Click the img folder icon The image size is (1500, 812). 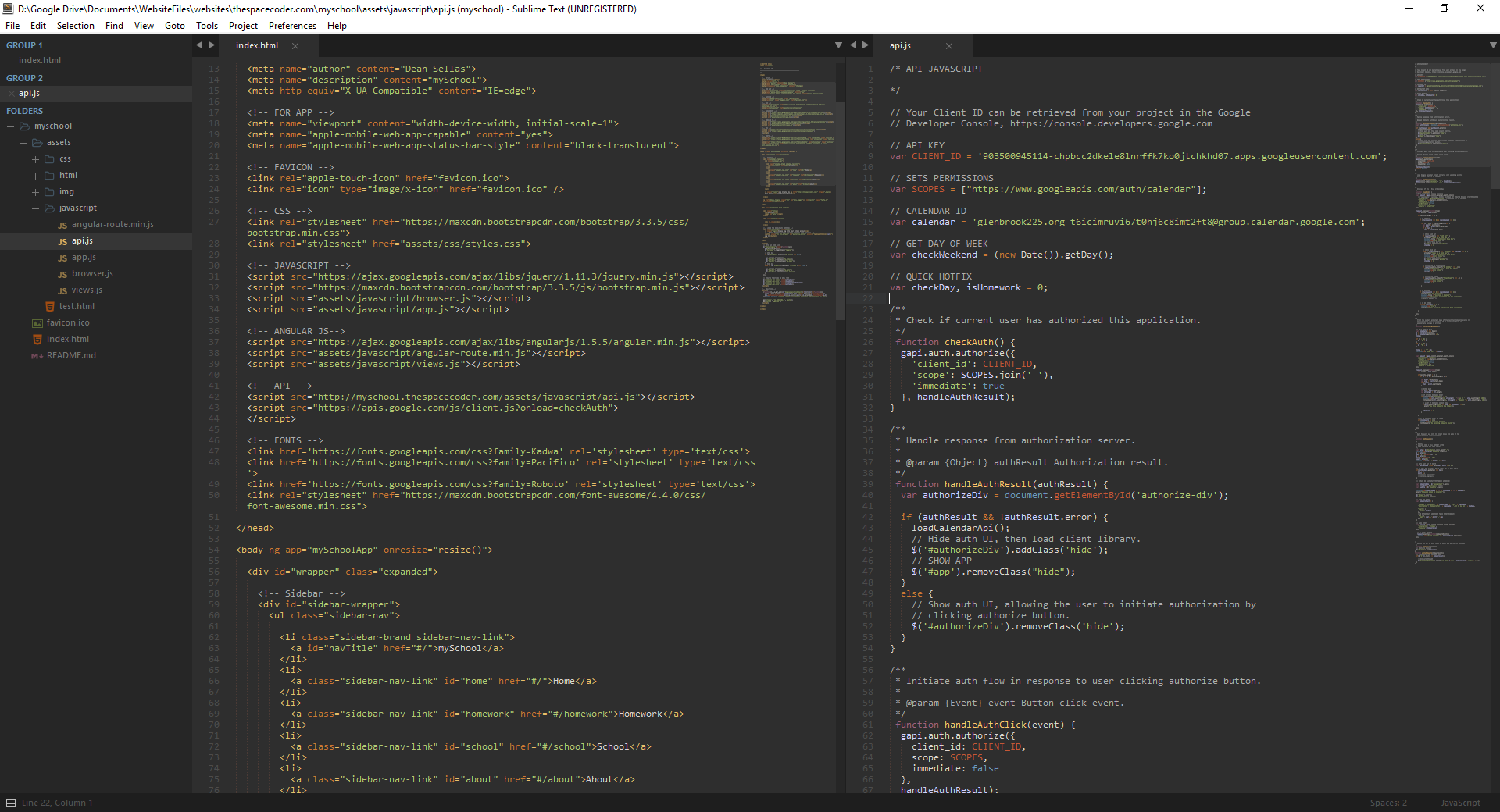[50, 191]
